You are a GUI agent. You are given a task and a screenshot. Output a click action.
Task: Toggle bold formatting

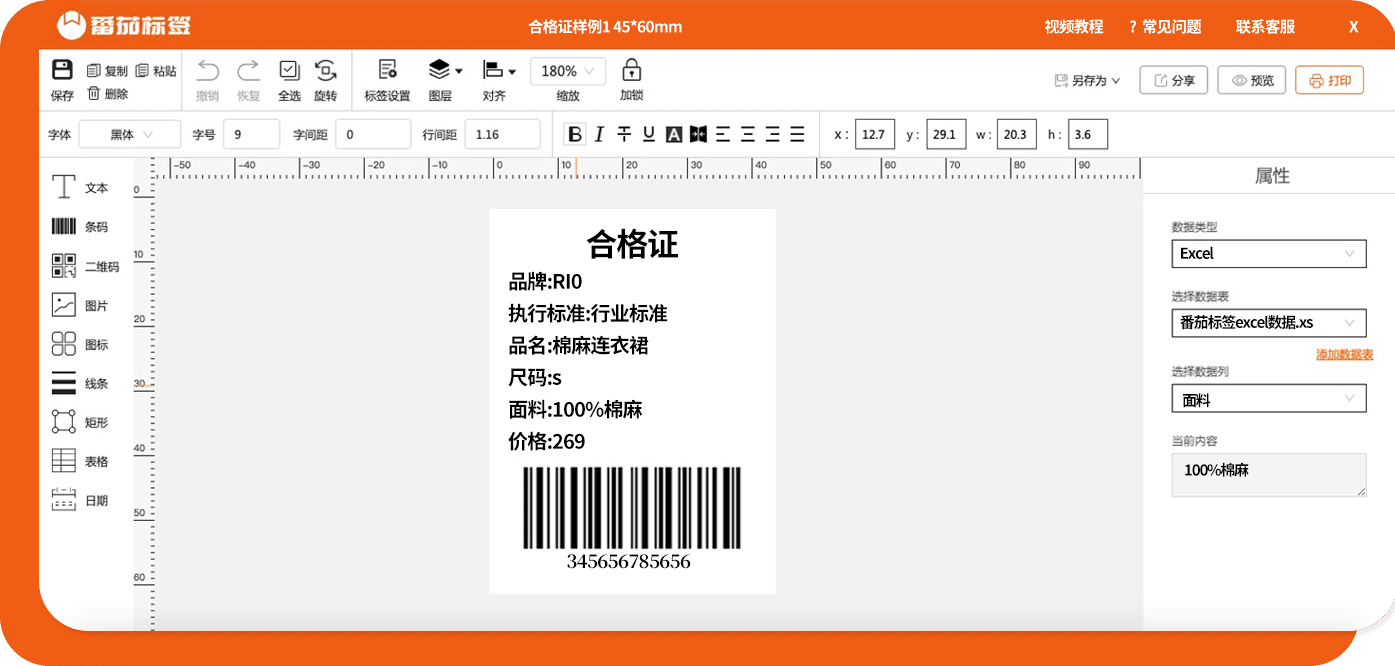(x=575, y=133)
